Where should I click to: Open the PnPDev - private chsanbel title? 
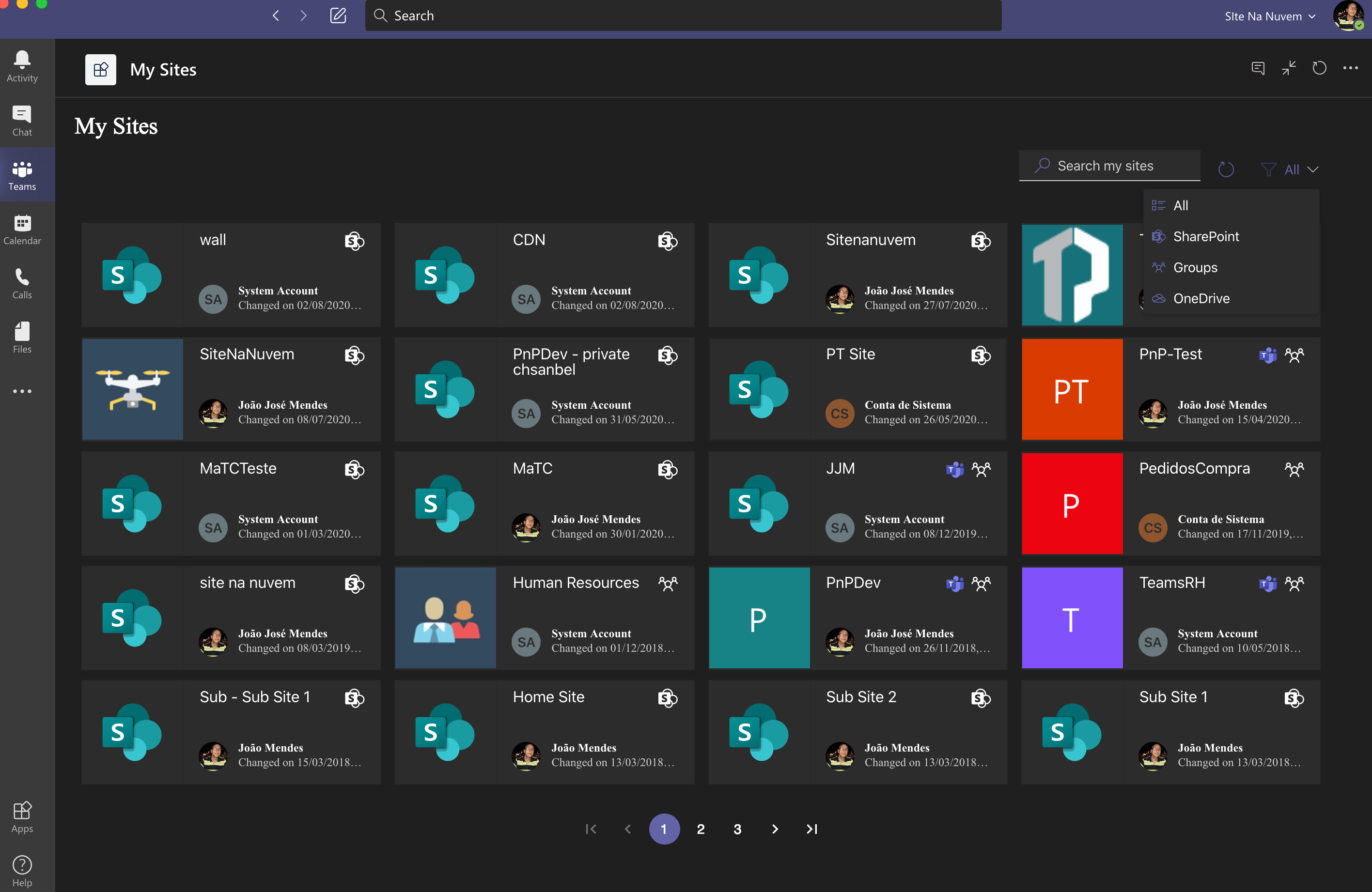571,362
